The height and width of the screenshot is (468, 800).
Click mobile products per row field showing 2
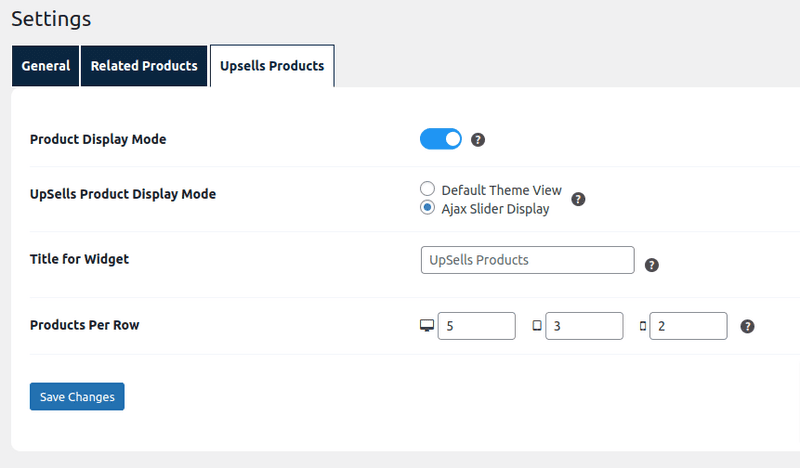(688, 326)
